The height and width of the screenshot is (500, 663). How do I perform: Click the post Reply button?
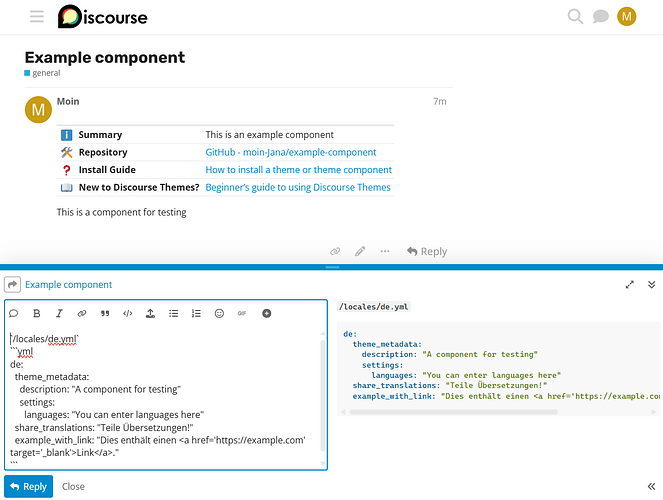click(427, 251)
